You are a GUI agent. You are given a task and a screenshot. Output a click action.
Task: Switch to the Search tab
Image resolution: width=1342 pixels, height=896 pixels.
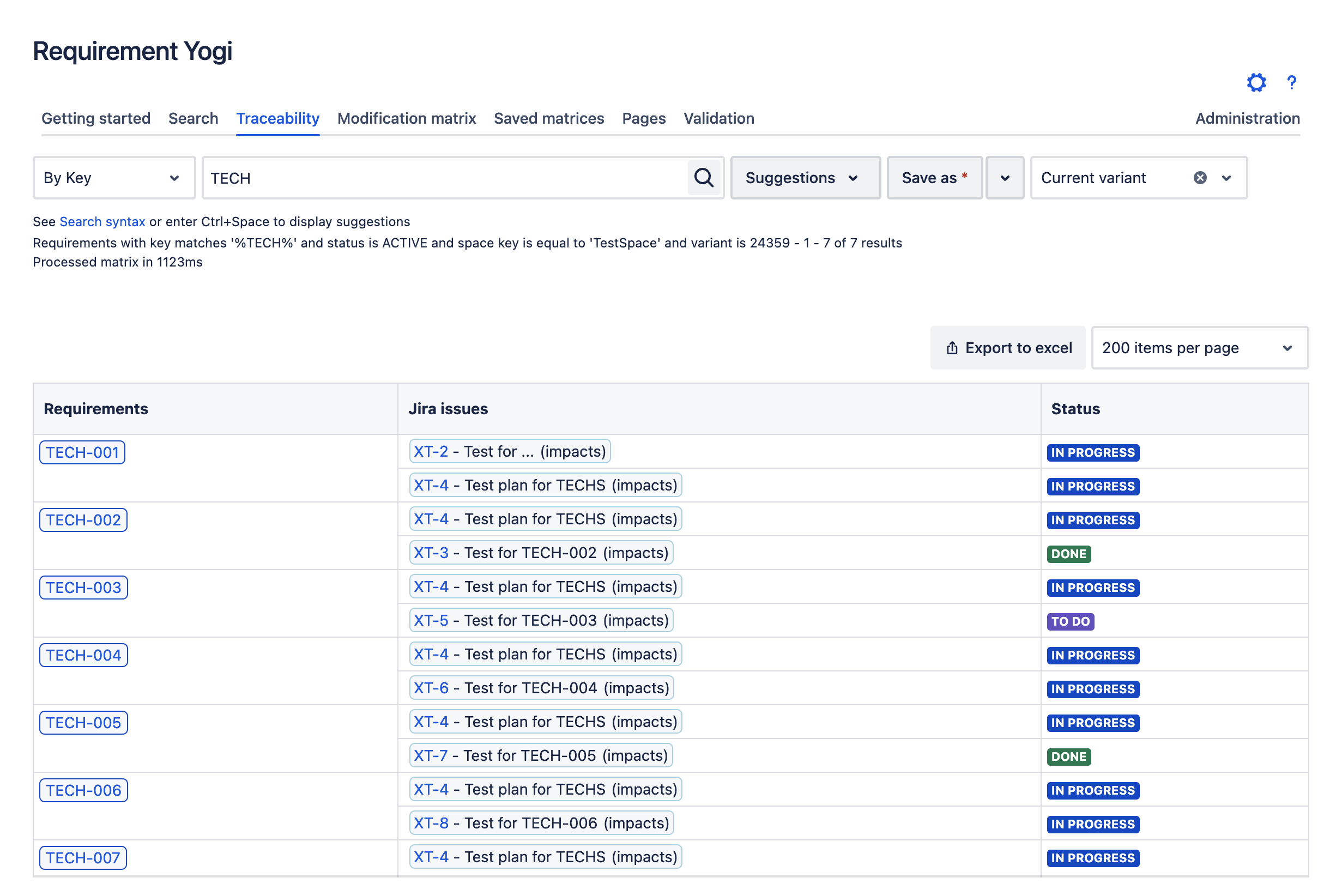coord(192,118)
